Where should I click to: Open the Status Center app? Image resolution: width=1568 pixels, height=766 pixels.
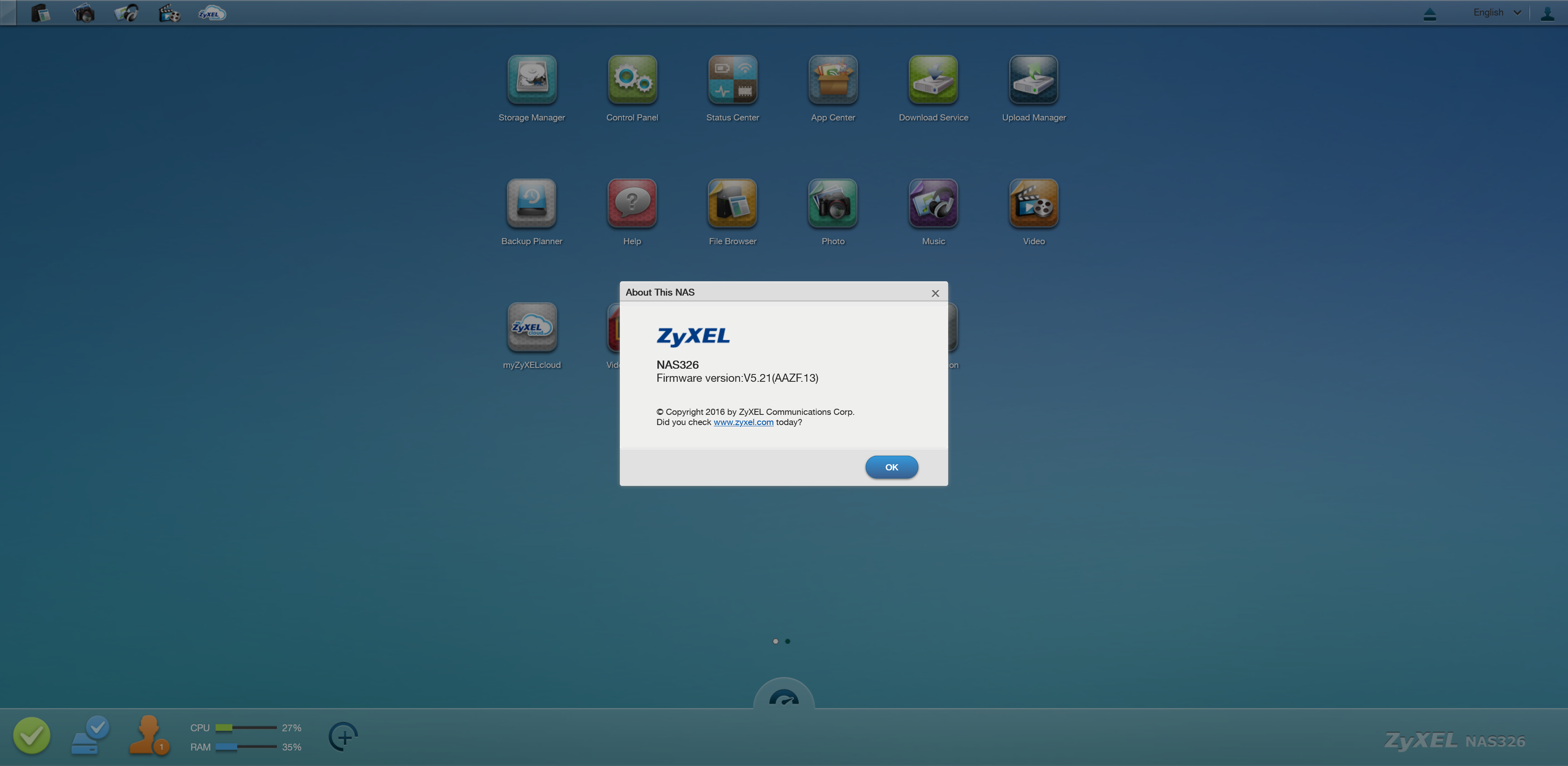(732, 80)
